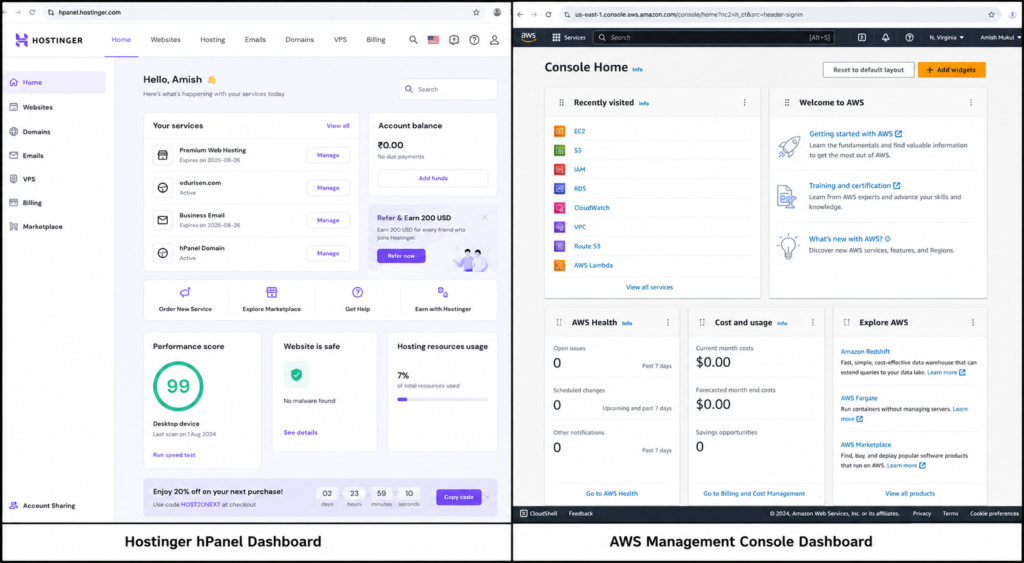Open Cookie preferences in AWS footer
The image size is (1024, 563).
(x=994, y=513)
